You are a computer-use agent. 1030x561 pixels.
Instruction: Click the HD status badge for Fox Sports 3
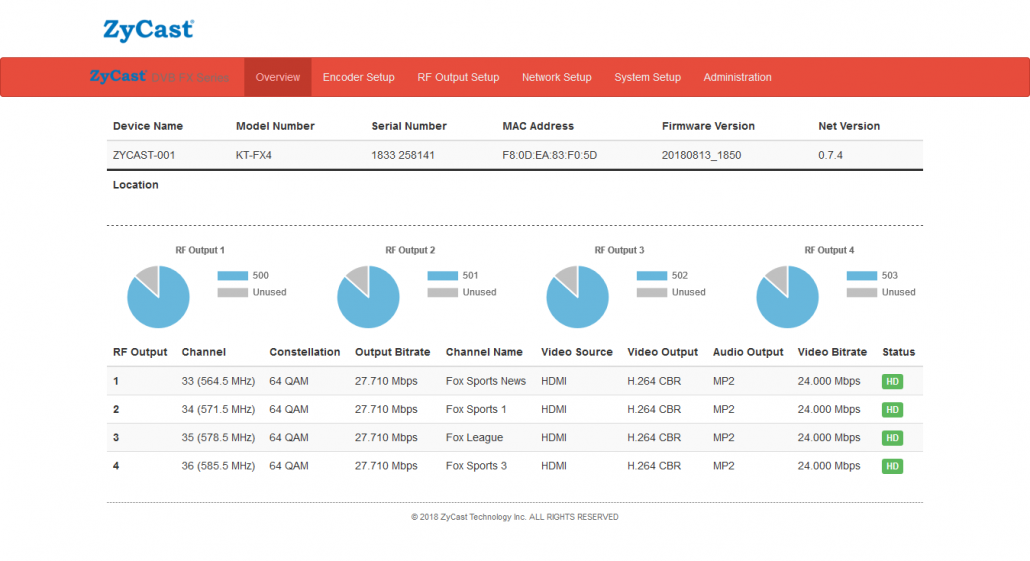point(892,466)
